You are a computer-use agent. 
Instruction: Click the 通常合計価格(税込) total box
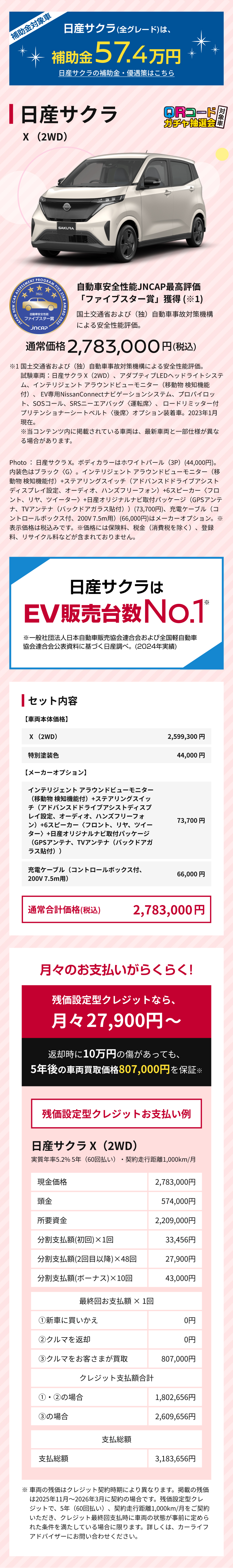click(x=116, y=909)
